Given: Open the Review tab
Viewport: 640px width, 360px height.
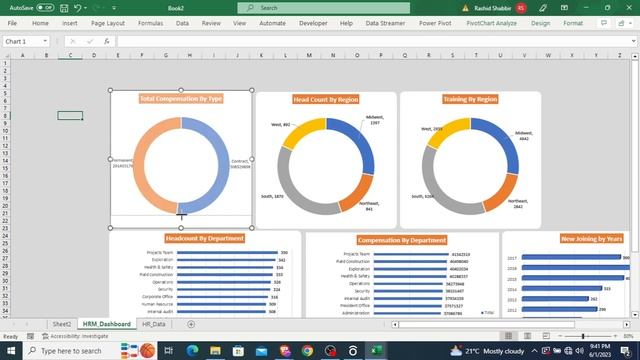Looking at the screenshot, I should click(x=211, y=23).
